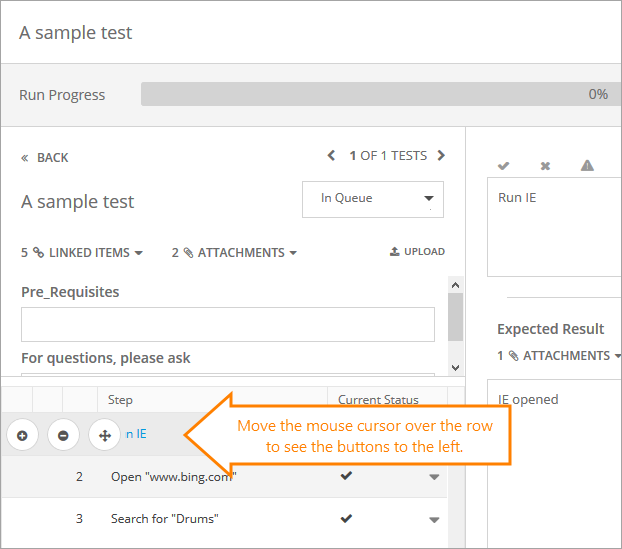622x549 pixels.
Task: Go to previous test arrow
Action: pos(332,156)
